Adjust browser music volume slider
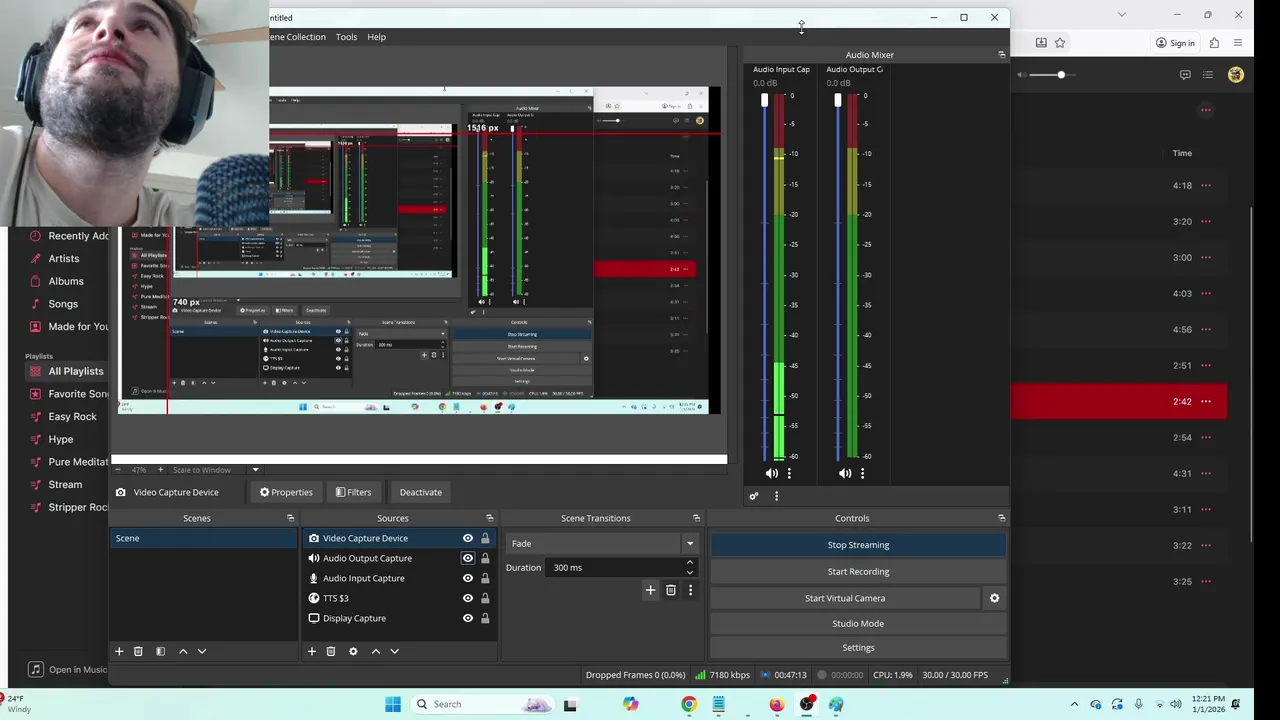 (1061, 75)
